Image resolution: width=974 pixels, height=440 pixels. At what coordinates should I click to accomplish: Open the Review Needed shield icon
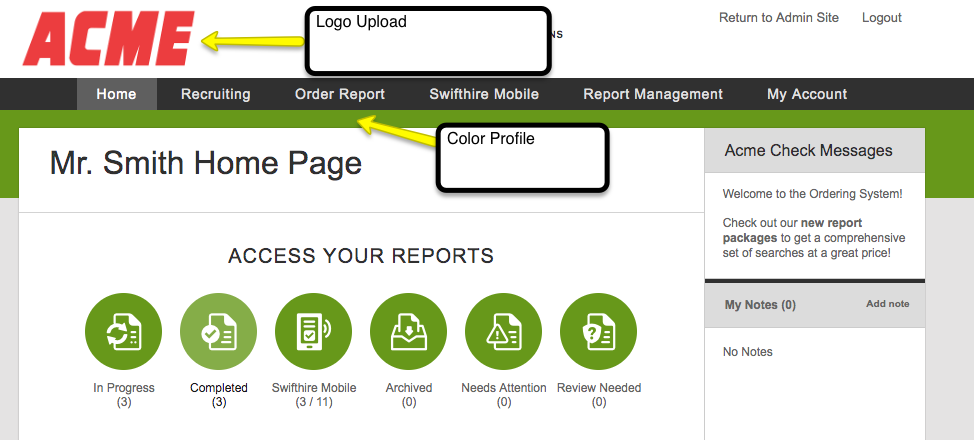tap(598, 332)
